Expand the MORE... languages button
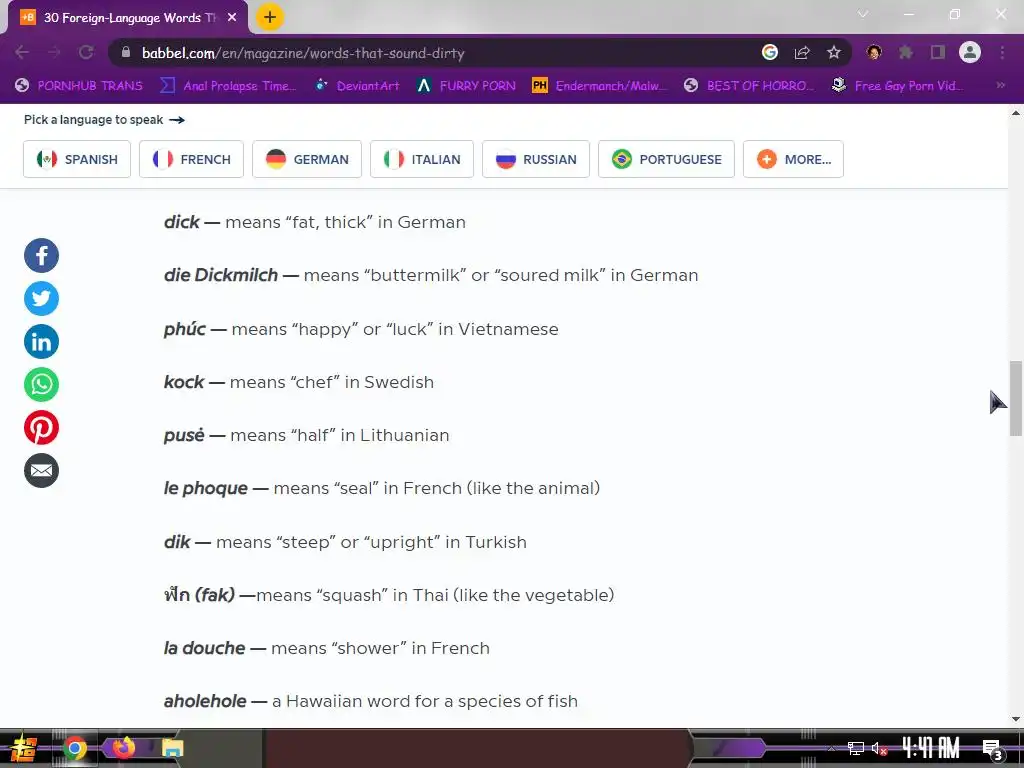 [x=793, y=159]
